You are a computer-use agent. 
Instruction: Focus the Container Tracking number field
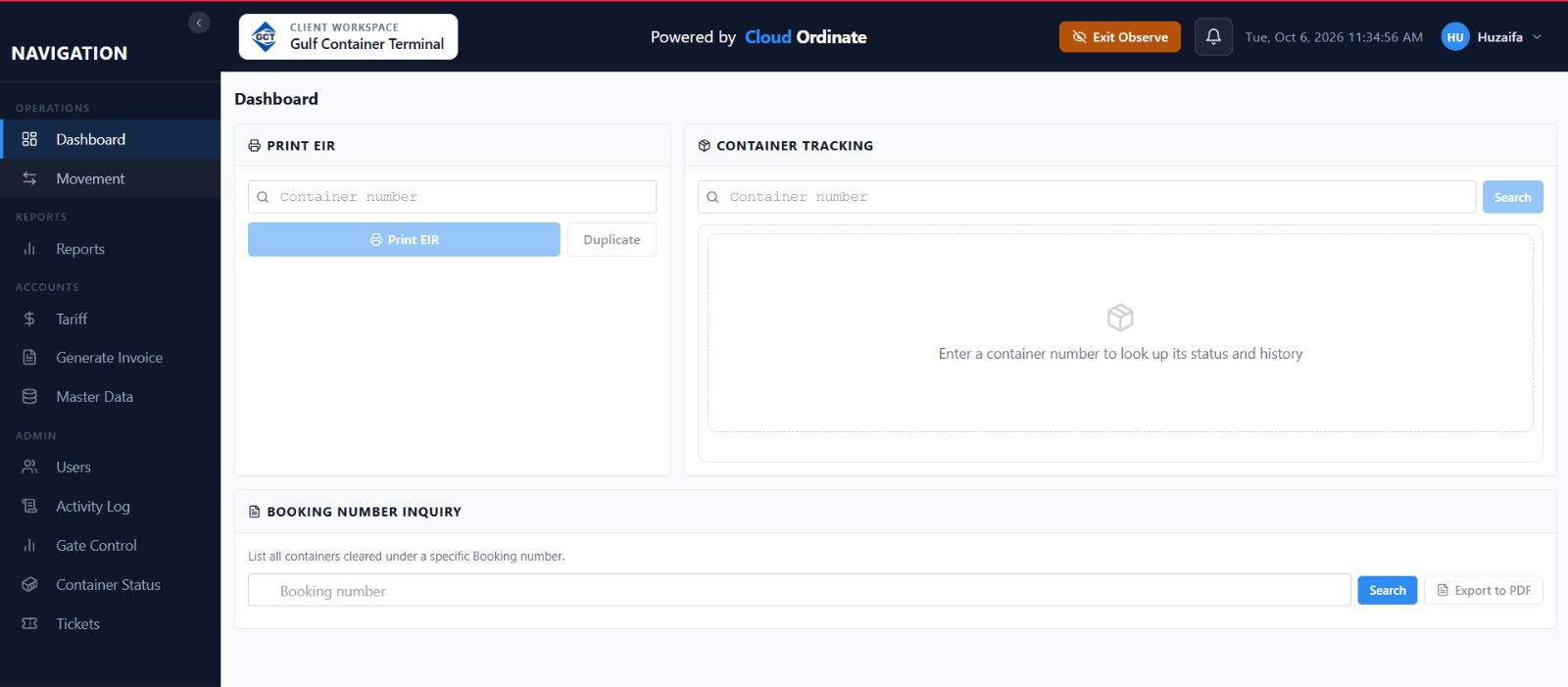click(x=1087, y=197)
